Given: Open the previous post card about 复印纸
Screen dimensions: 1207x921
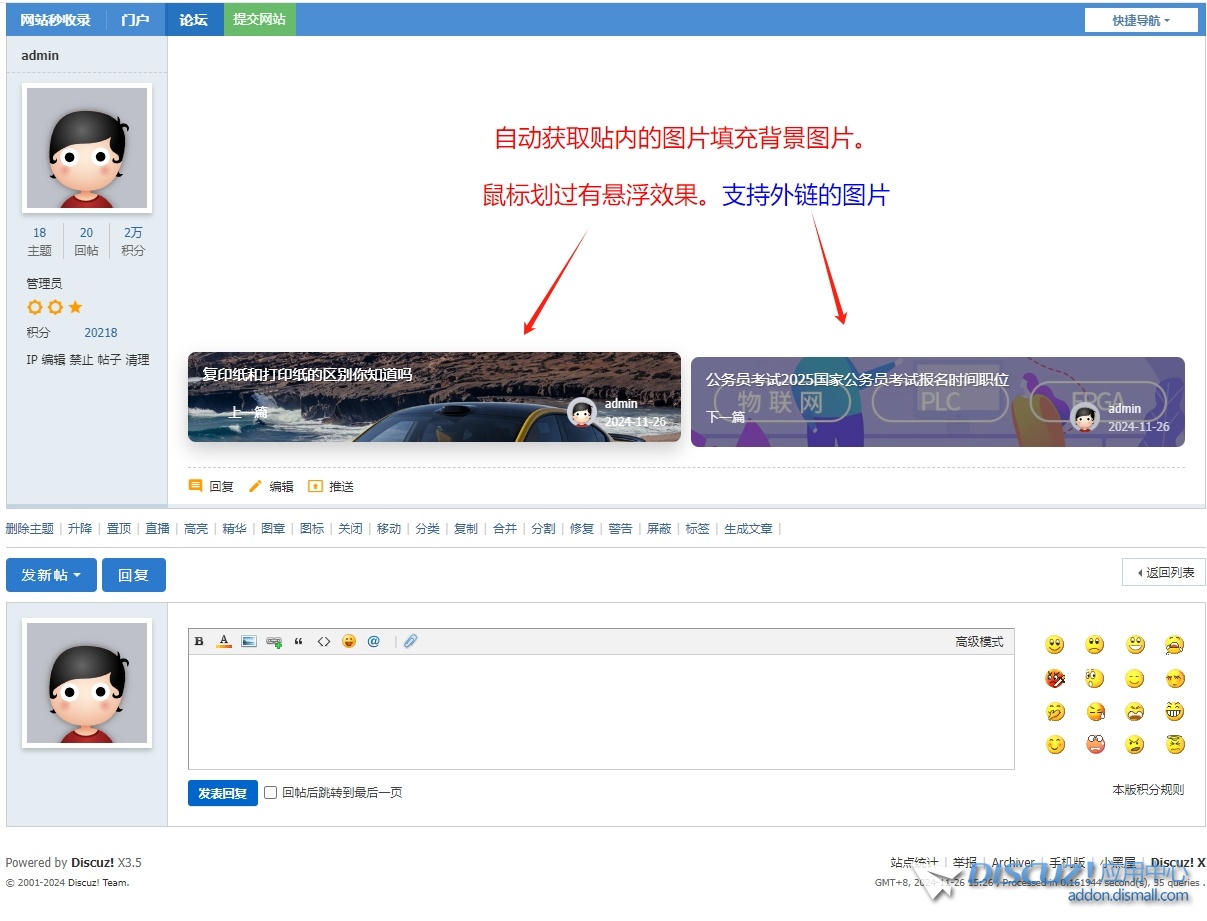Looking at the screenshot, I should click(434, 397).
